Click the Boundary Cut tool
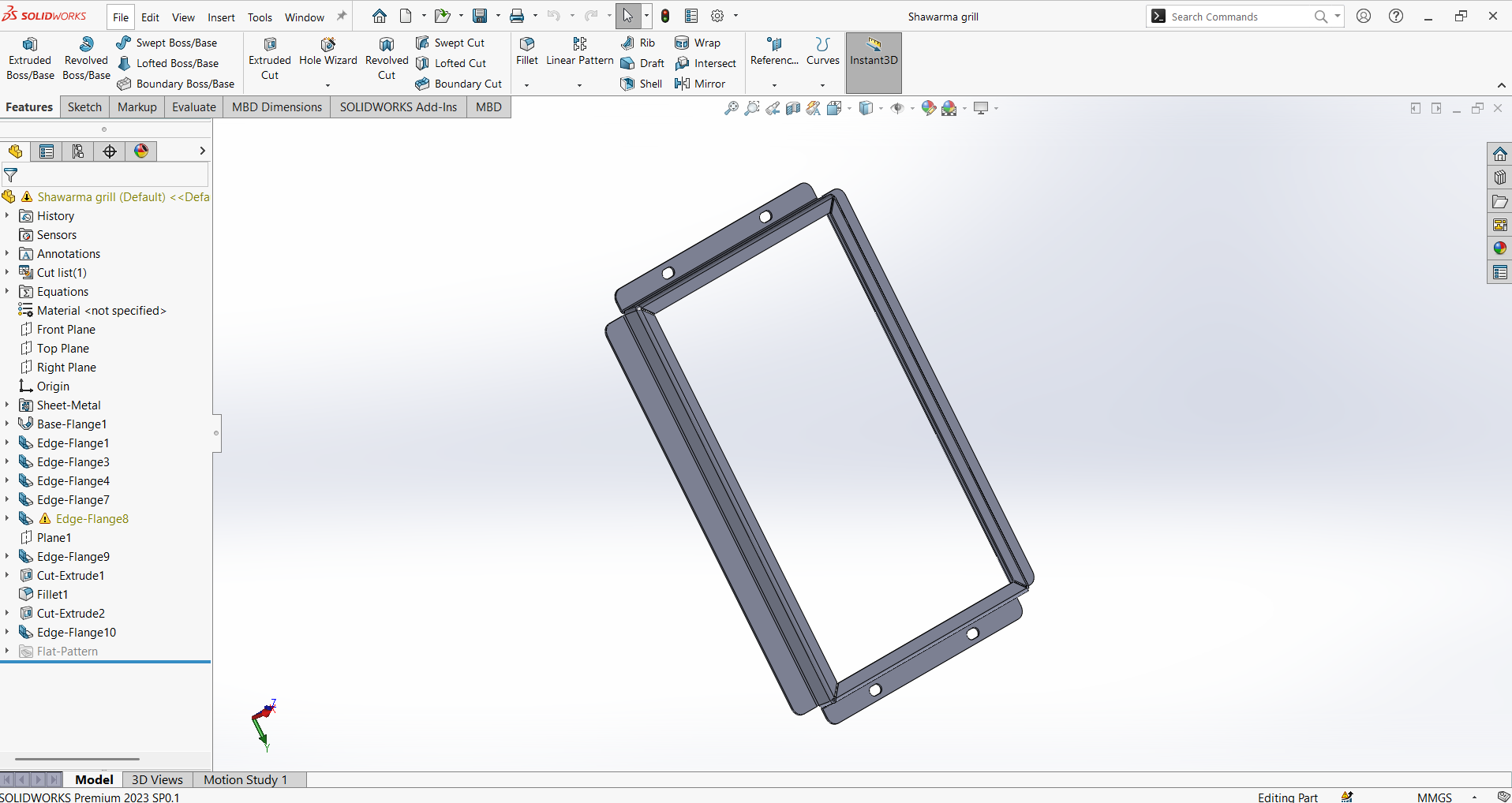Screen dimensions: 1512x803 458,84
